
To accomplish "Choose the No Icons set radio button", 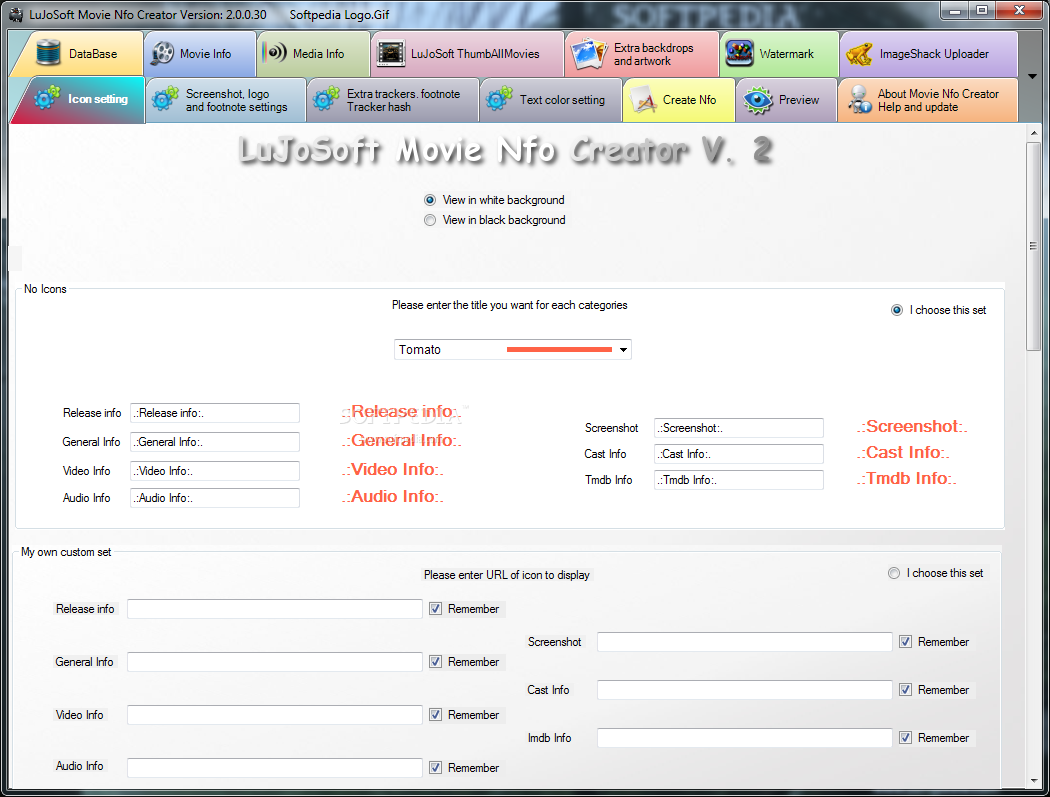I will [897, 310].
